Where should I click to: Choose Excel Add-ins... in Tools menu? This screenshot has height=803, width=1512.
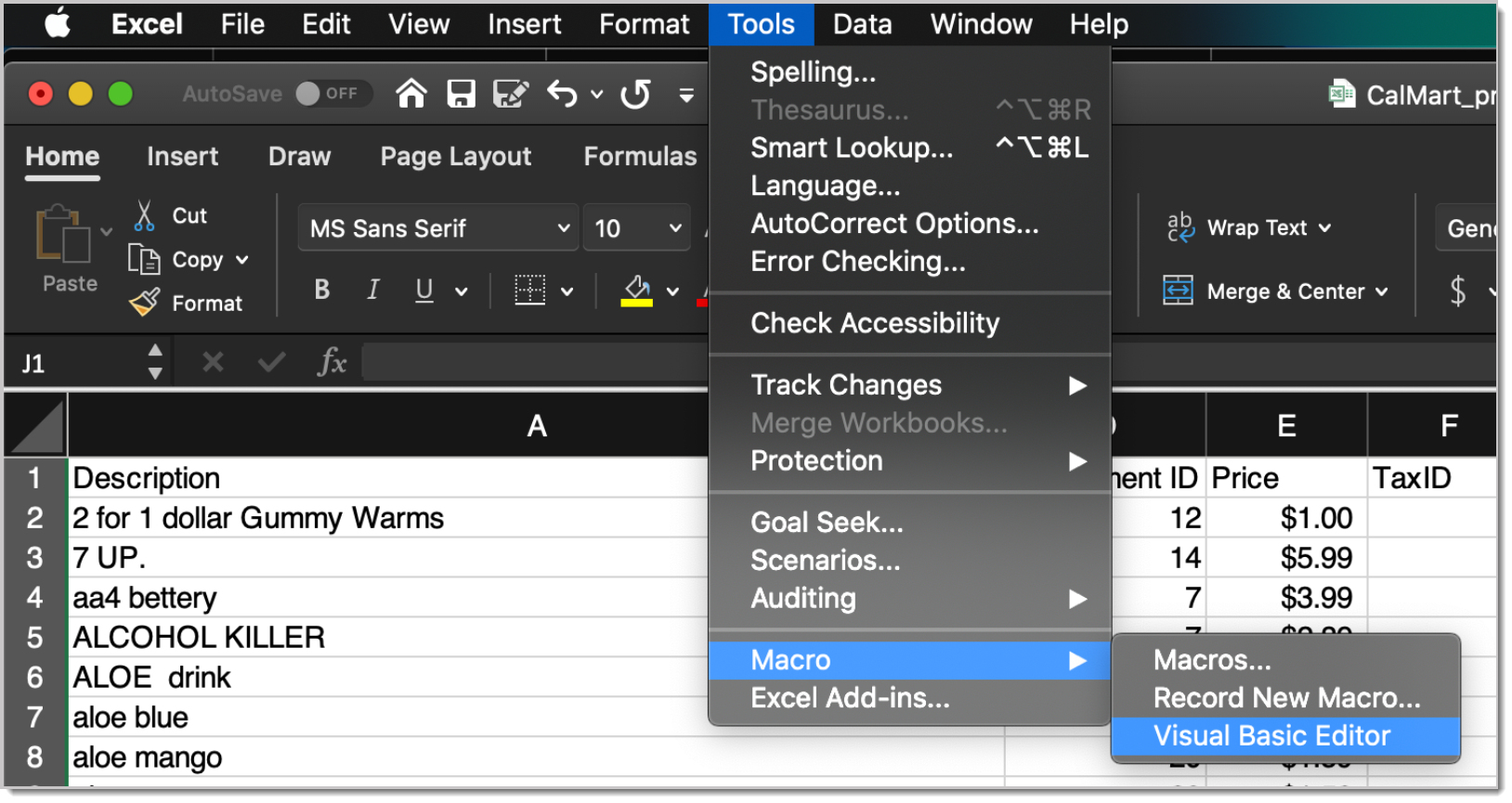909,698
